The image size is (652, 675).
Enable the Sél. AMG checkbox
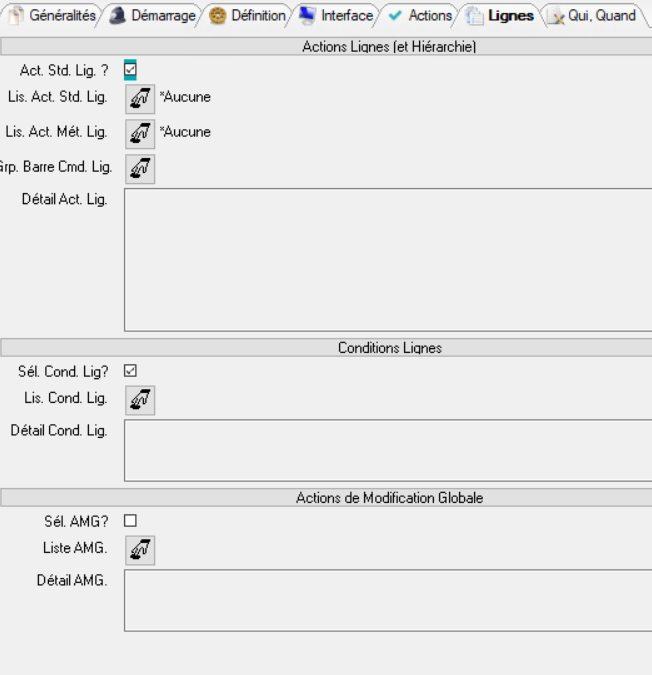pyautogui.click(x=130, y=520)
